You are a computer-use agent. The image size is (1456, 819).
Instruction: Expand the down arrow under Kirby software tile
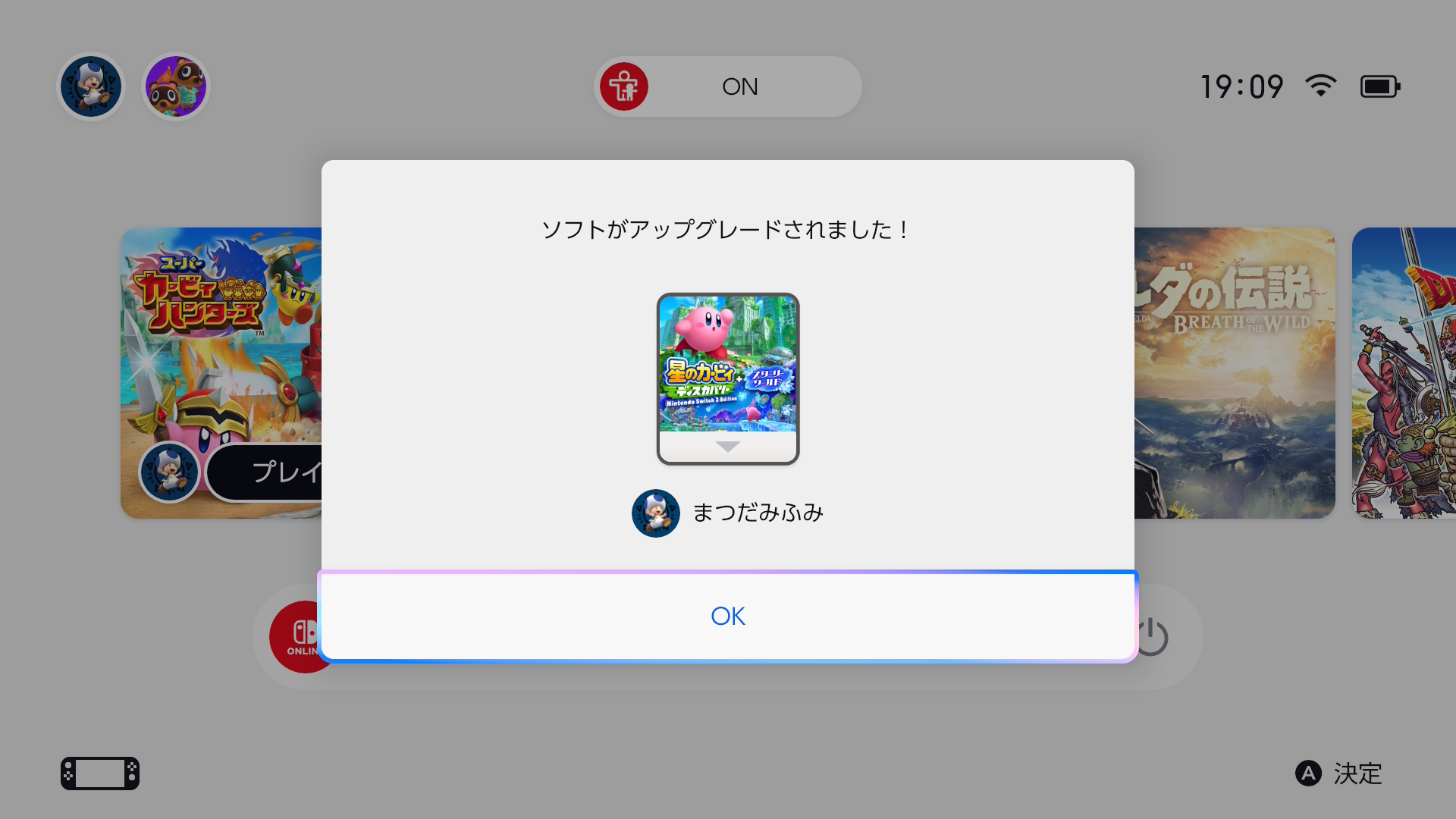[x=728, y=447]
